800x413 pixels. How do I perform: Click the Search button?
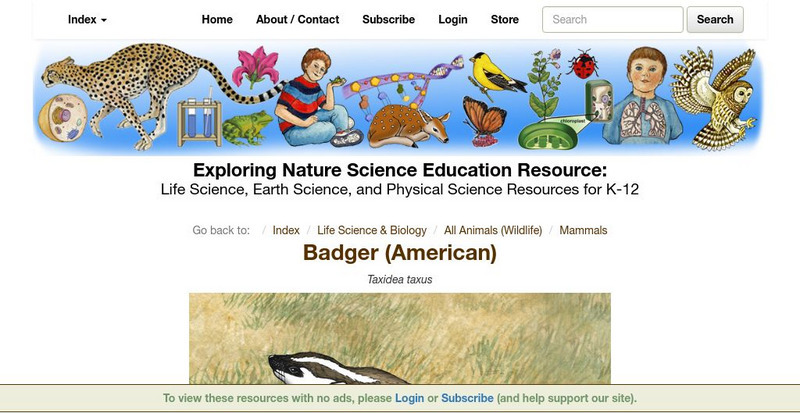(x=715, y=19)
